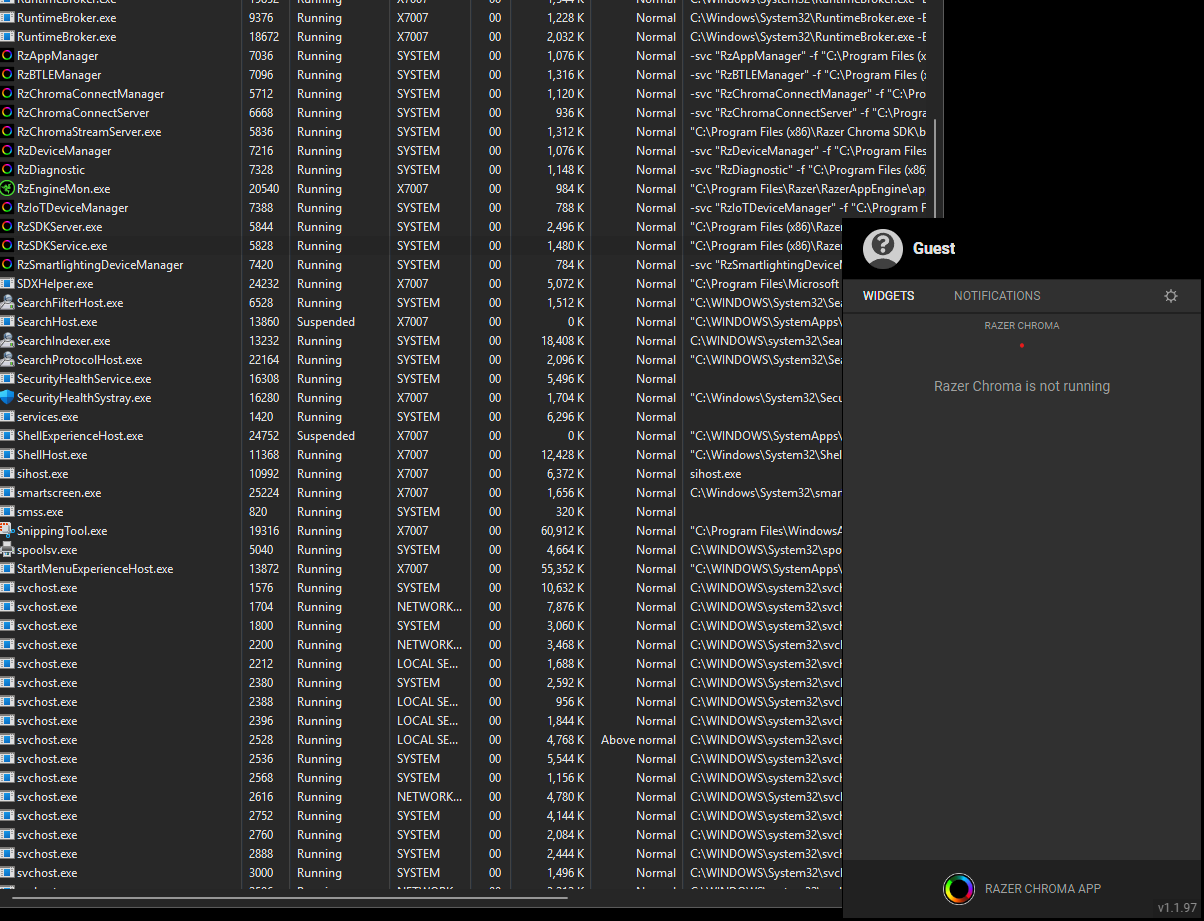Click the SearchProtocolHost.exe icon
1204x921 pixels.
click(x=8, y=360)
